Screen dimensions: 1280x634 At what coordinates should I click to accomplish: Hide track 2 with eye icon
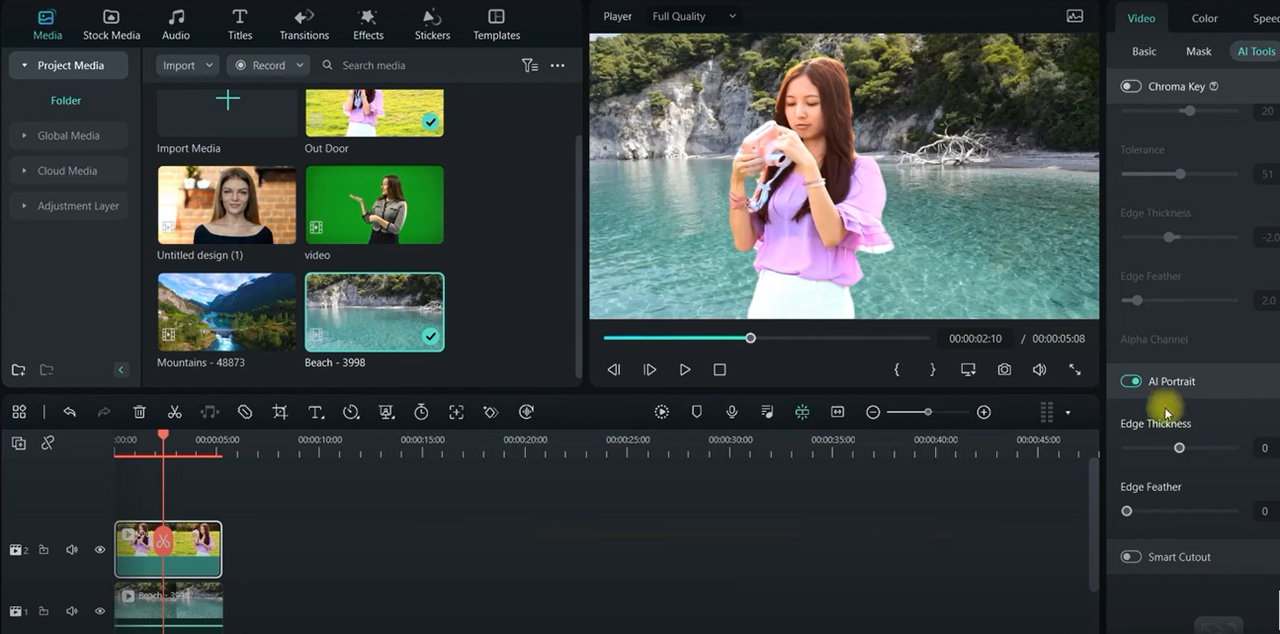100,549
